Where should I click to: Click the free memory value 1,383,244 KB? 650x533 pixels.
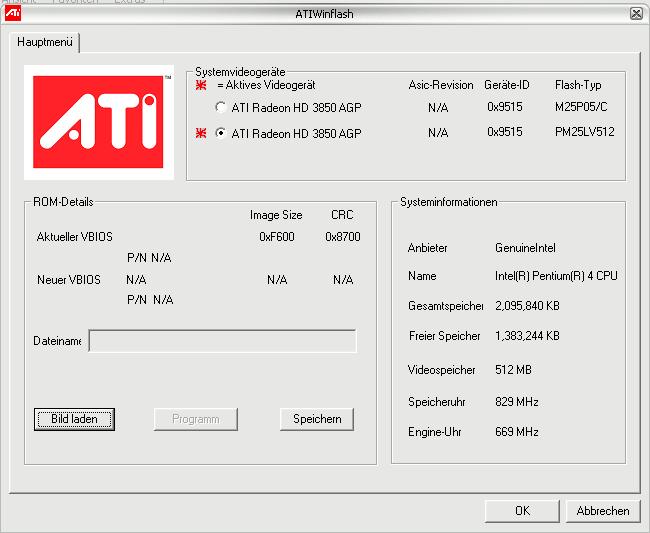[527, 336]
